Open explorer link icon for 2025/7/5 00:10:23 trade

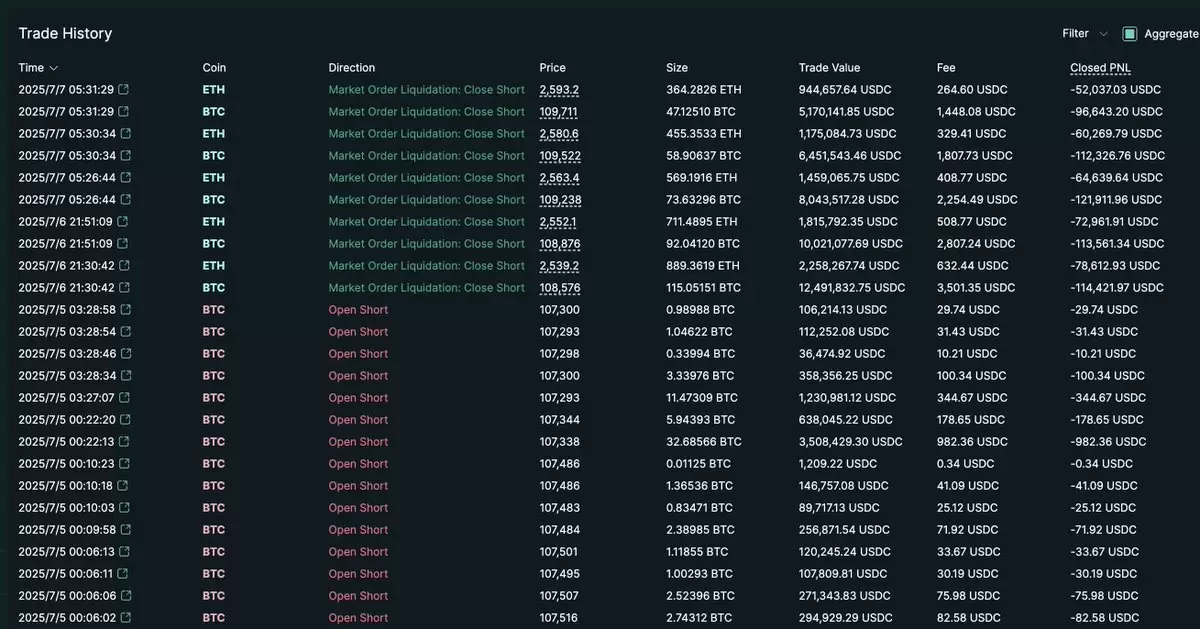click(x=125, y=464)
